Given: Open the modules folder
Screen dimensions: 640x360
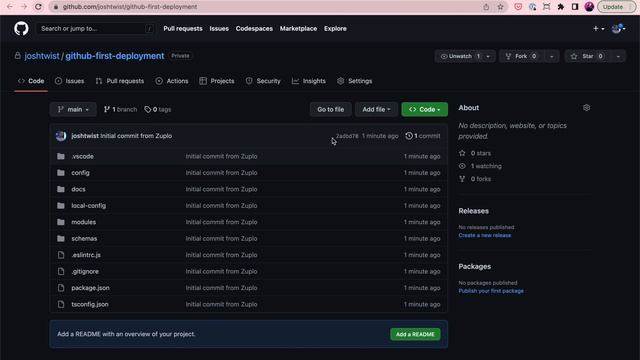Looking at the screenshot, I should [84, 222].
